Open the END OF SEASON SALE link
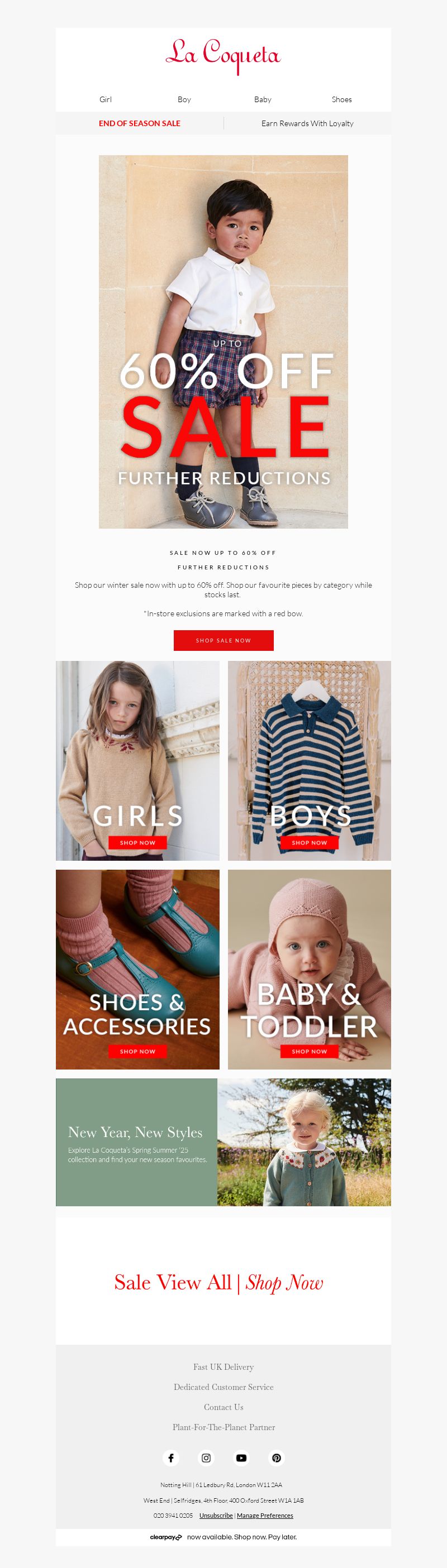The height and width of the screenshot is (1568, 447). tap(140, 123)
